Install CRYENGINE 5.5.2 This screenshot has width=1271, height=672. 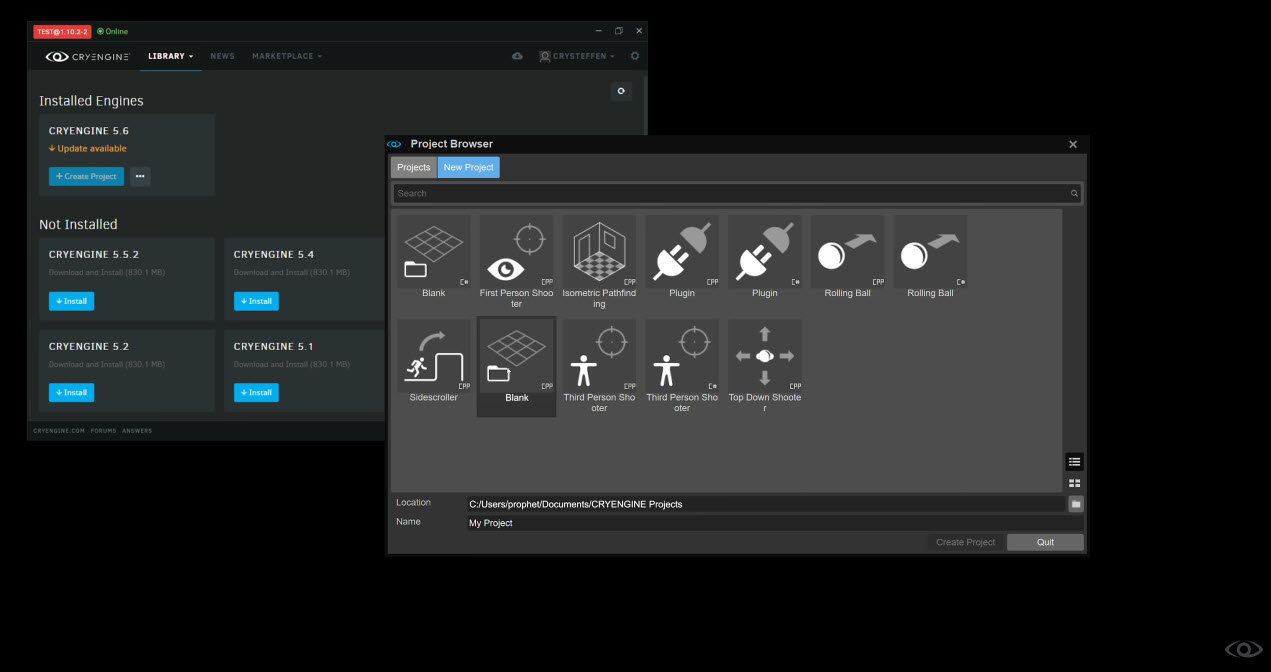71,301
